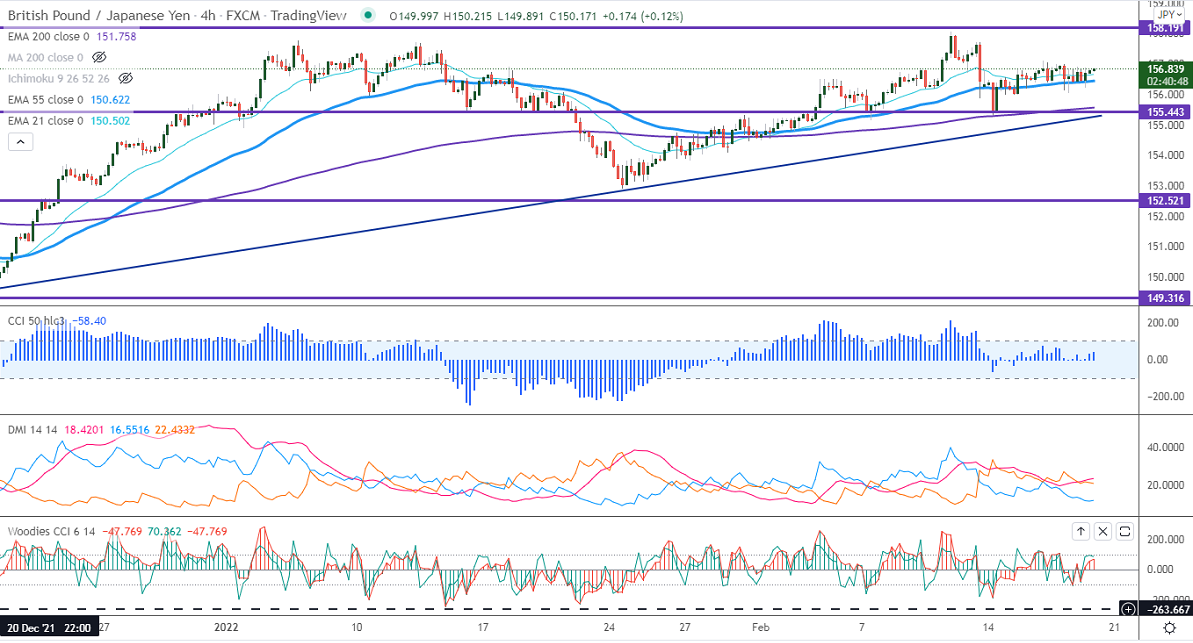1193x643 pixels.
Task: Click the Feb time axis label
Action: coord(760,627)
